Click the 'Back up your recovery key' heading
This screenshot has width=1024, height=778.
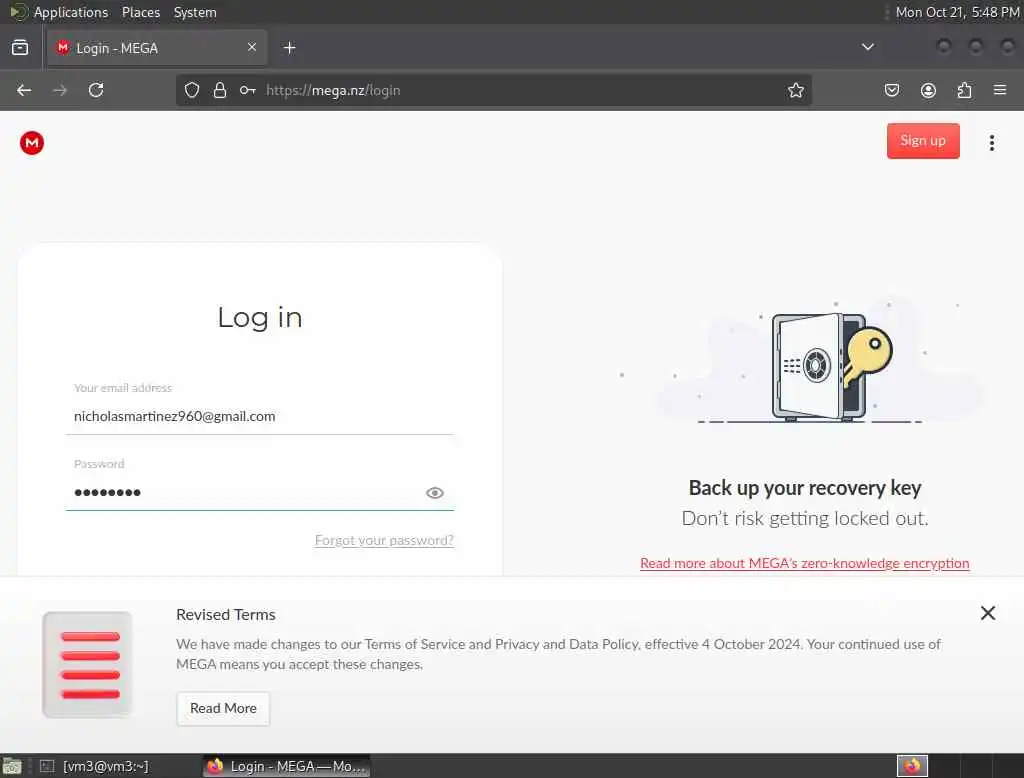coord(805,488)
